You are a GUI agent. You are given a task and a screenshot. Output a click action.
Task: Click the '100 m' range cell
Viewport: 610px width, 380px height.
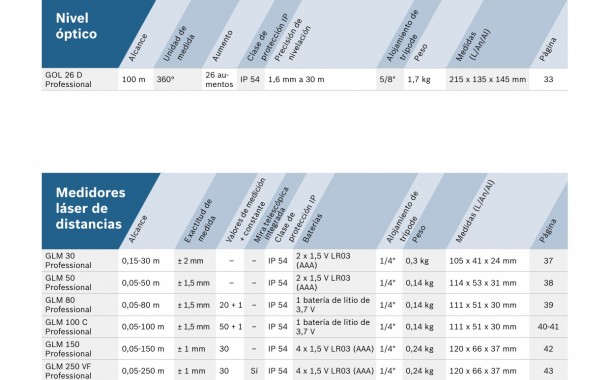pos(133,79)
